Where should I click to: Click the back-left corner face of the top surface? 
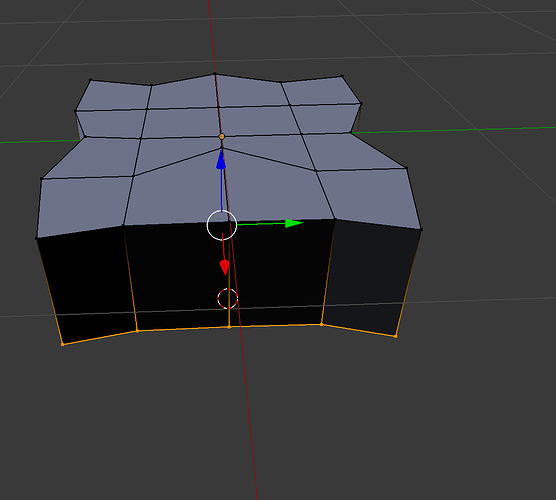(x=113, y=96)
